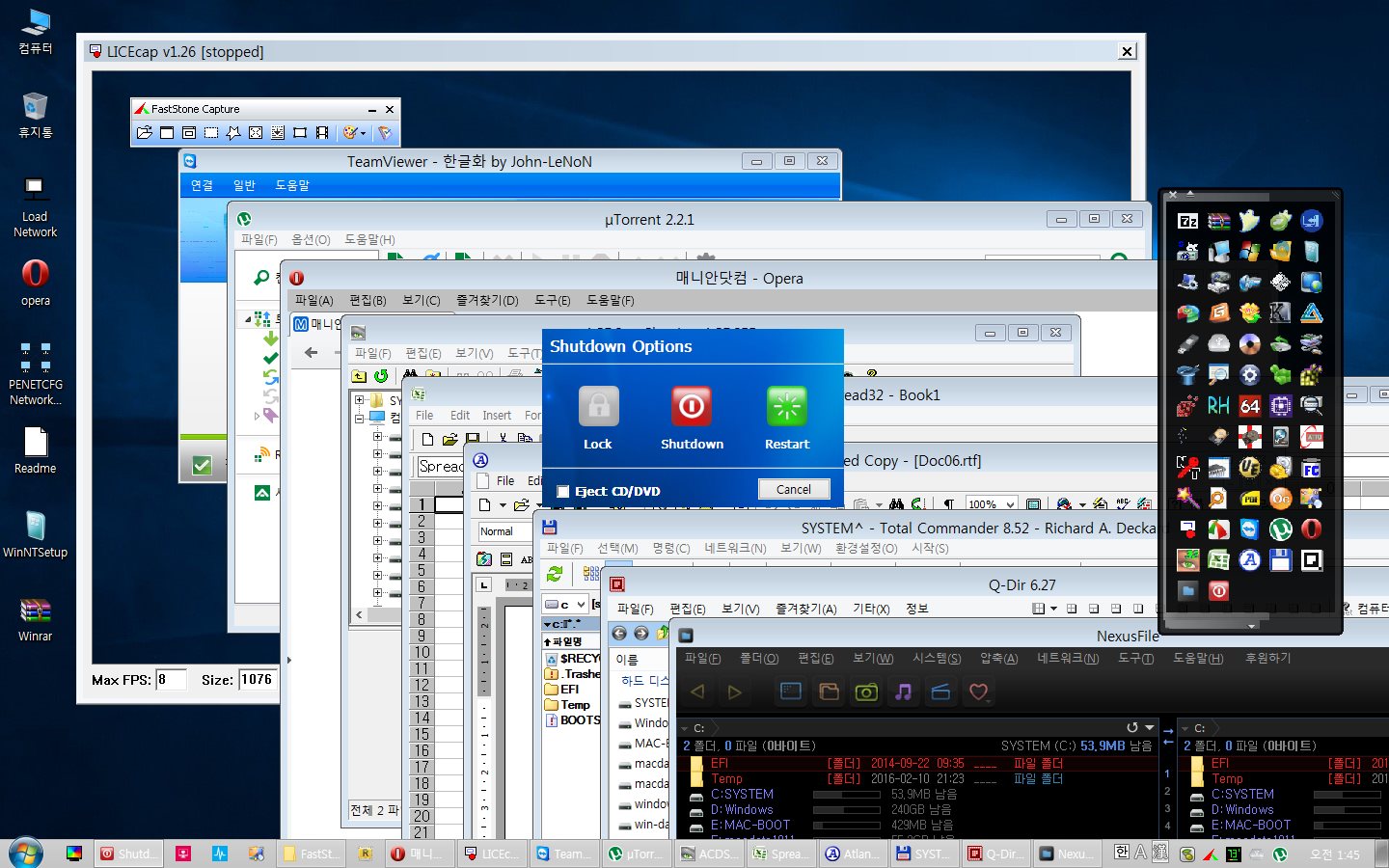Collapse the computer tree node in ACDSee
Screen dimensions: 1389x868
pos(359,419)
